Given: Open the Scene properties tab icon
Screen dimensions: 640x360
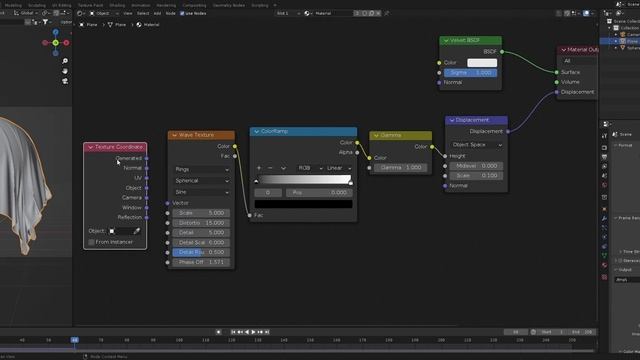Looking at the screenshot, I should coord(604,176).
